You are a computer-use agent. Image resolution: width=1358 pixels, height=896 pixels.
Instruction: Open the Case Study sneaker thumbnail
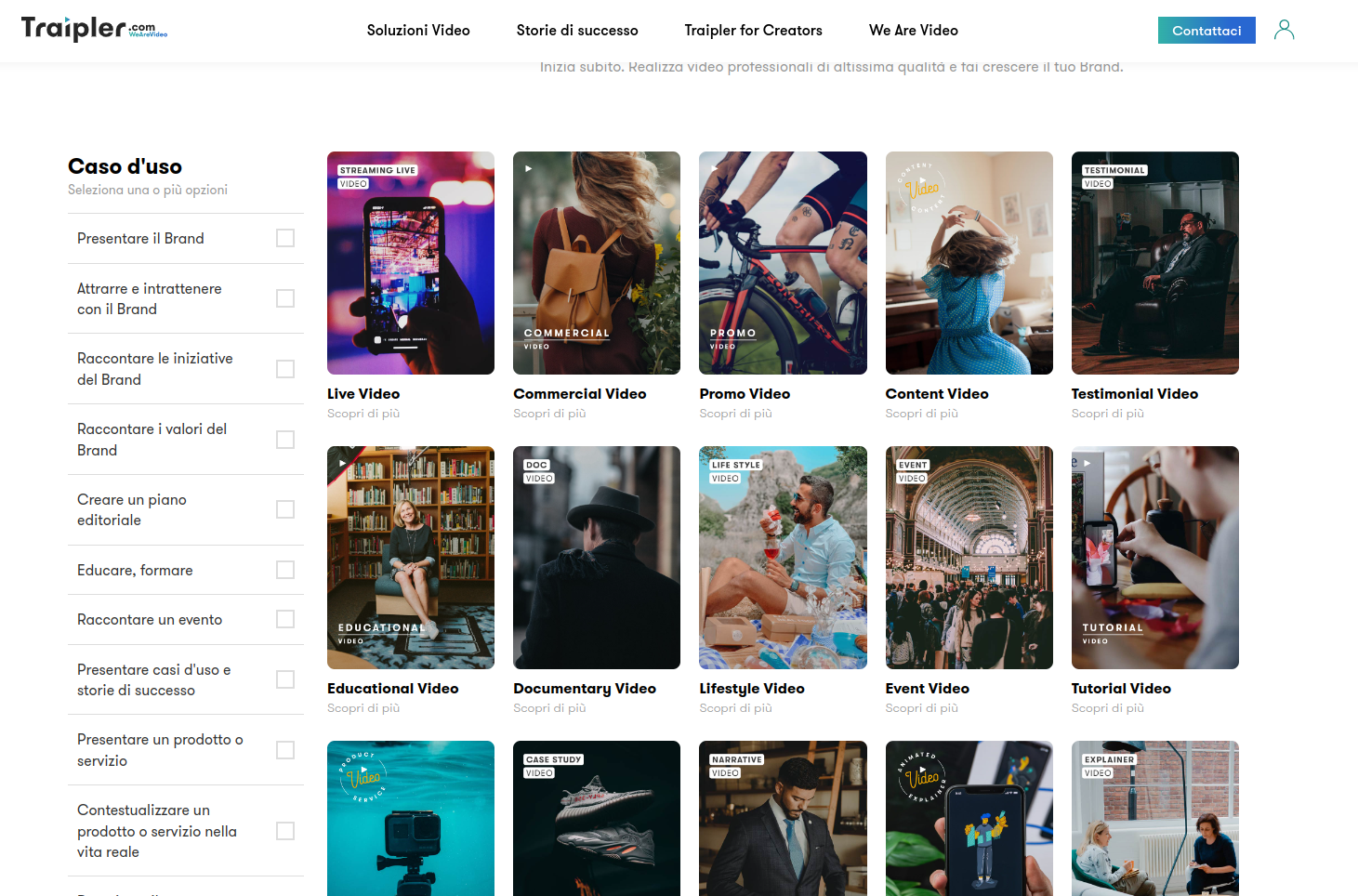[x=597, y=818]
